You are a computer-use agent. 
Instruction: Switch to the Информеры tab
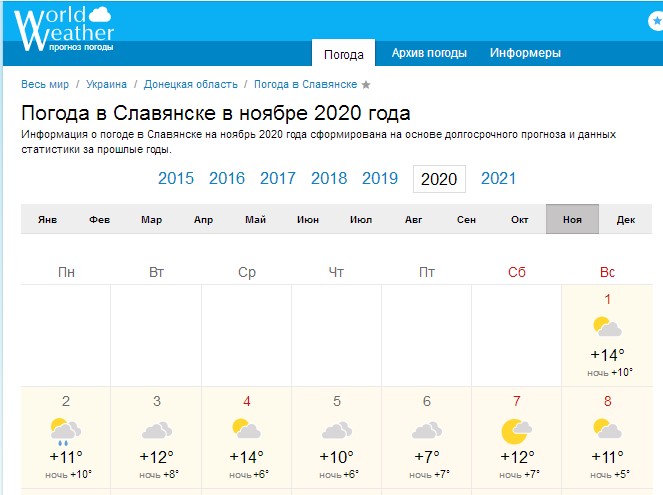click(x=525, y=53)
